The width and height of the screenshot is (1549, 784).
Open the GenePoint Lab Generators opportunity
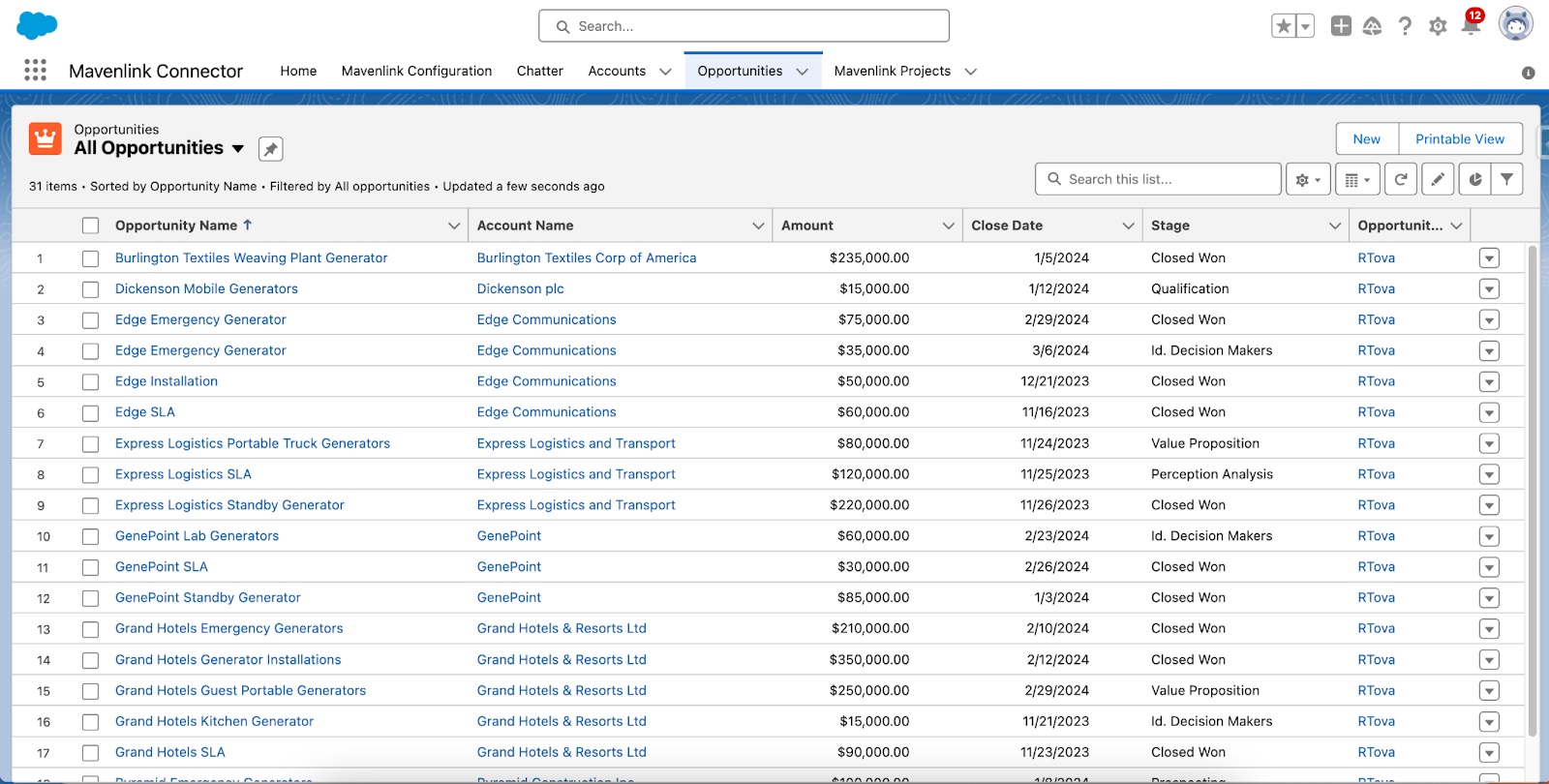(x=197, y=536)
